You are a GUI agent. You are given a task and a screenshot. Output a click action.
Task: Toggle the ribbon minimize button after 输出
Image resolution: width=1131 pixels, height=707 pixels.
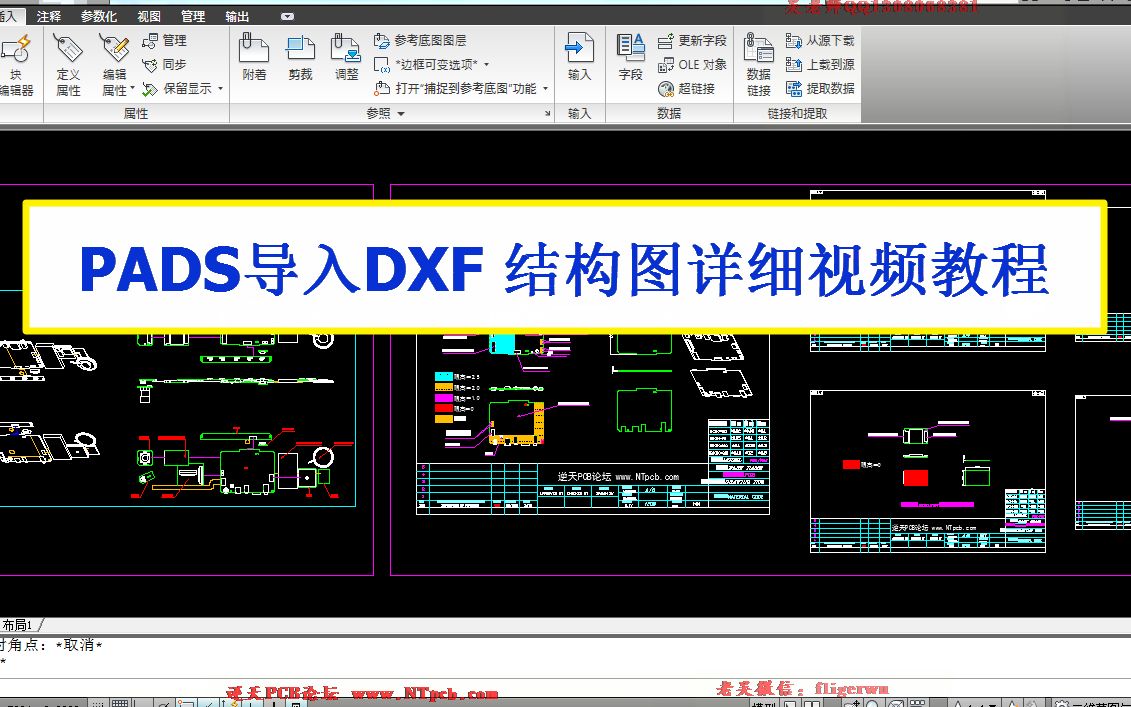[287, 17]
